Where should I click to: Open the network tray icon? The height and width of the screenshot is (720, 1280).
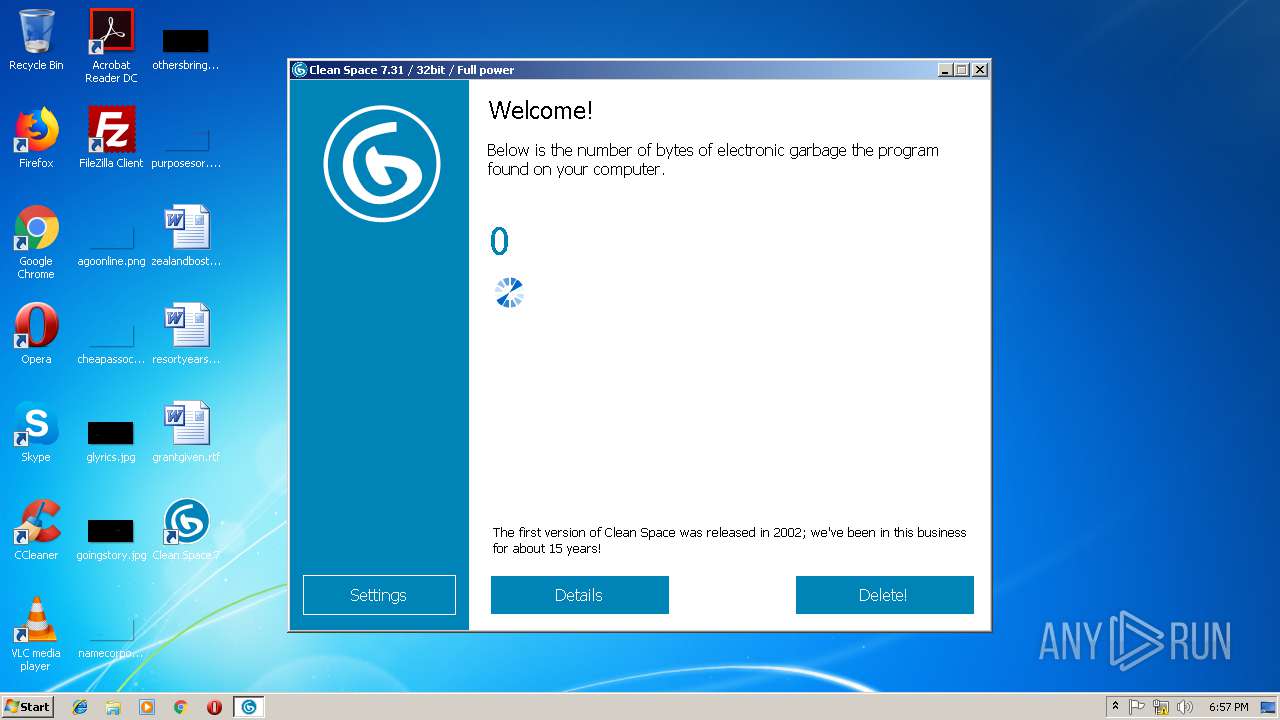point(1161,707)
